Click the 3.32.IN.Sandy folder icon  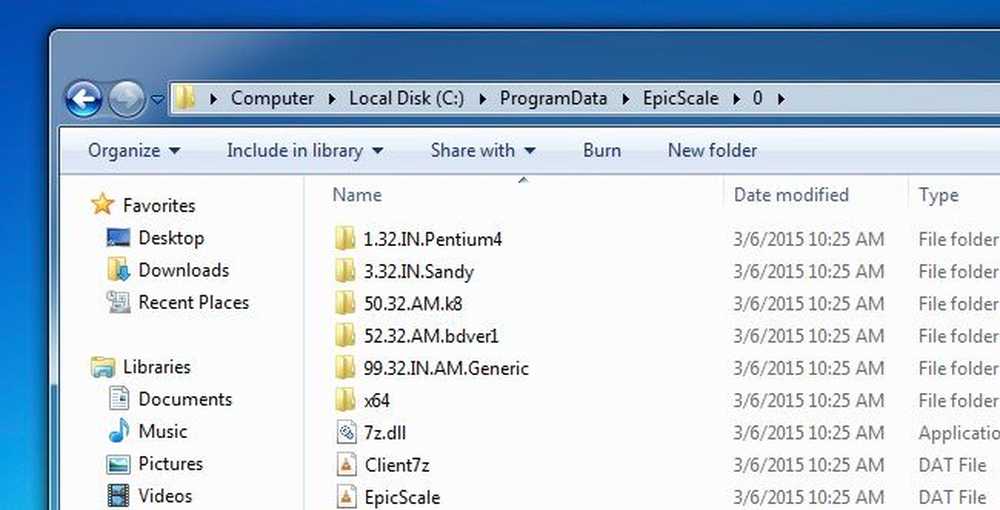tap(345, 271)
